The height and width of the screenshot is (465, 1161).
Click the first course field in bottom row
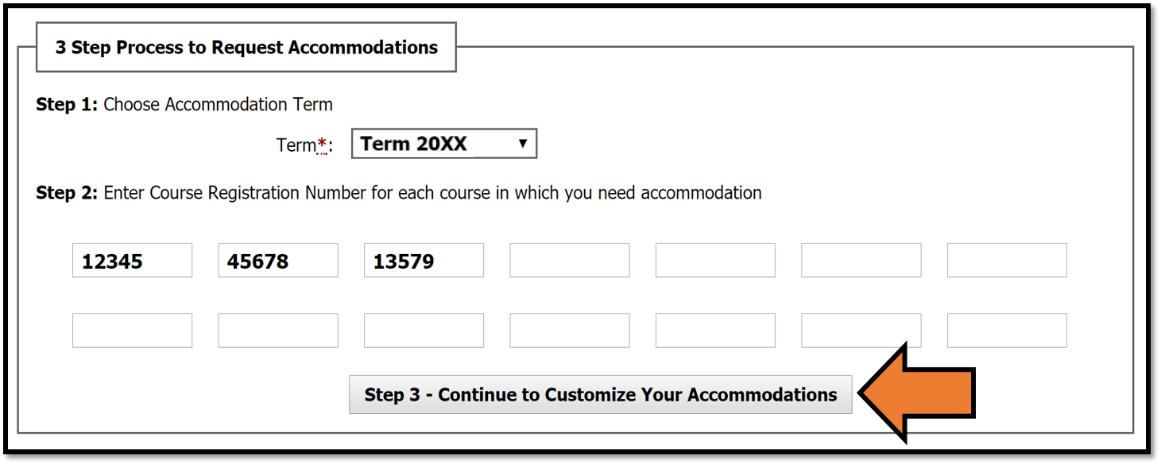(x=132, y=331)
